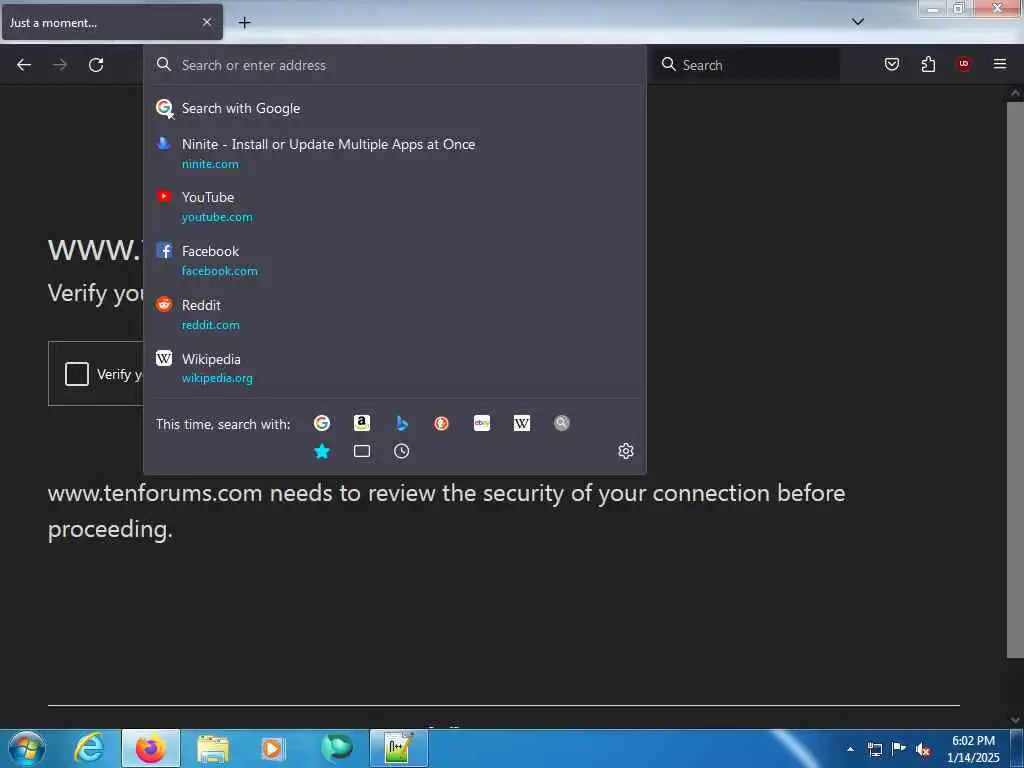Click the separate Search box

coord(747,65)
